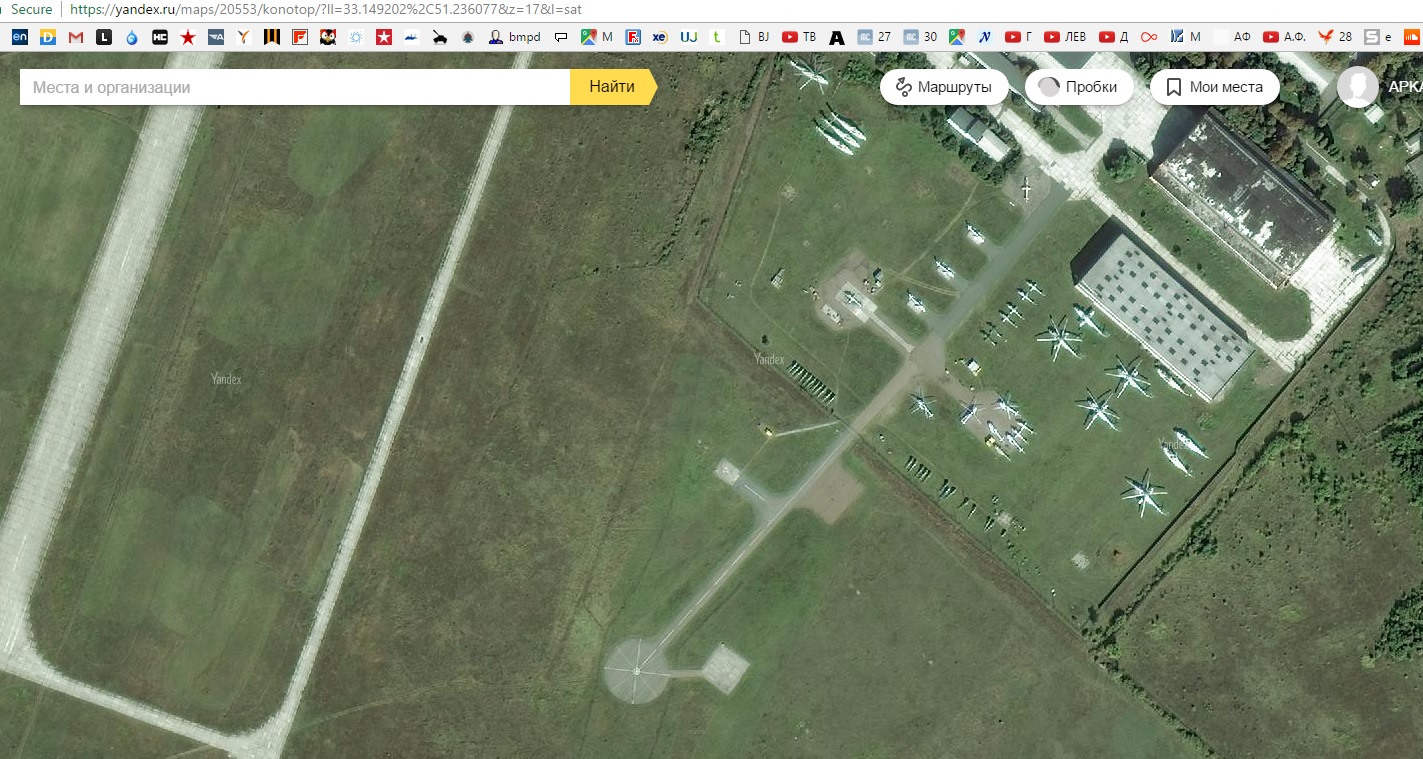Focus the Места и организации search field
This screenshot has width=1423, height=759.
coord(295,87)
